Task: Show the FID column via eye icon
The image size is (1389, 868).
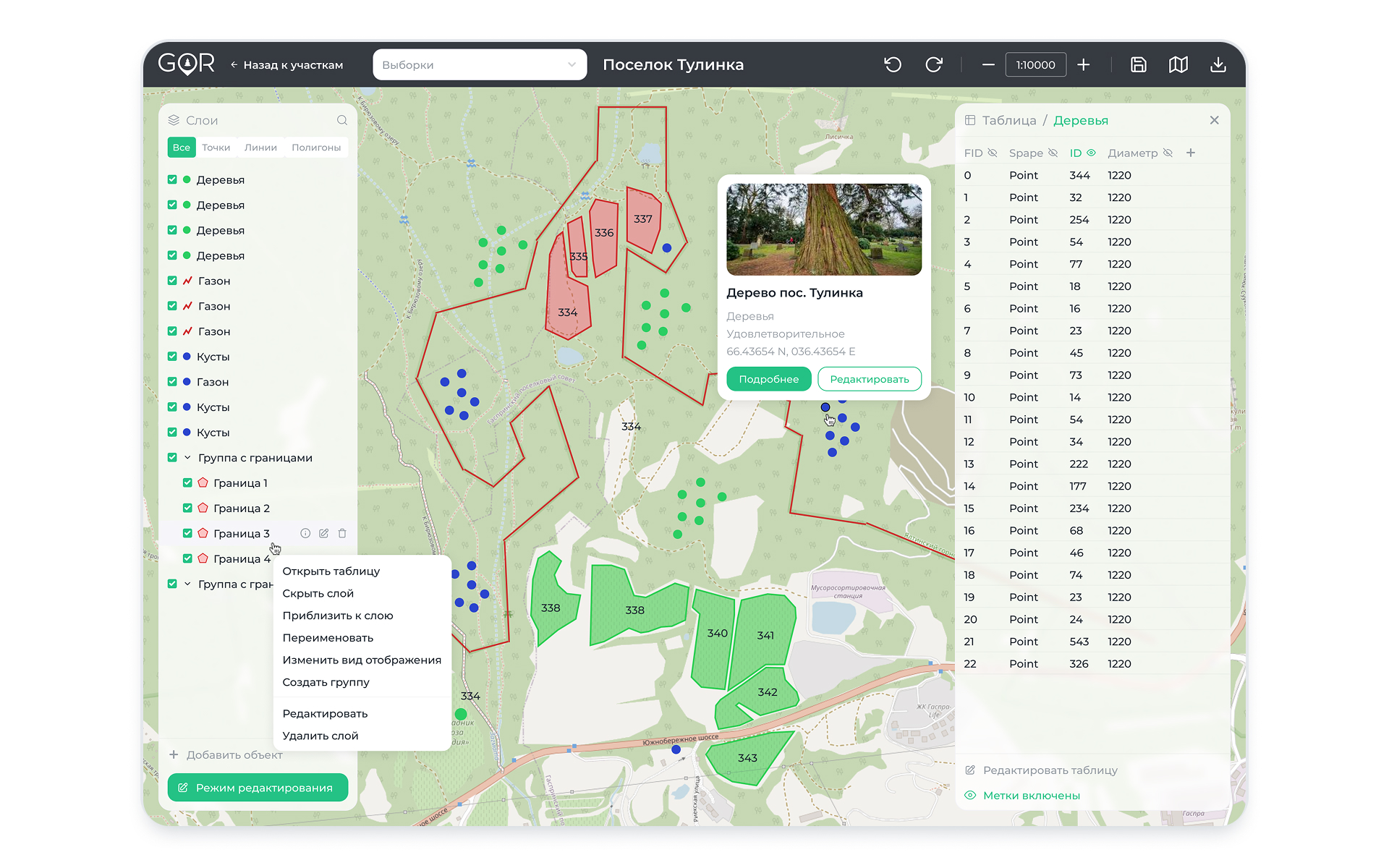Action: pos(993,153)
